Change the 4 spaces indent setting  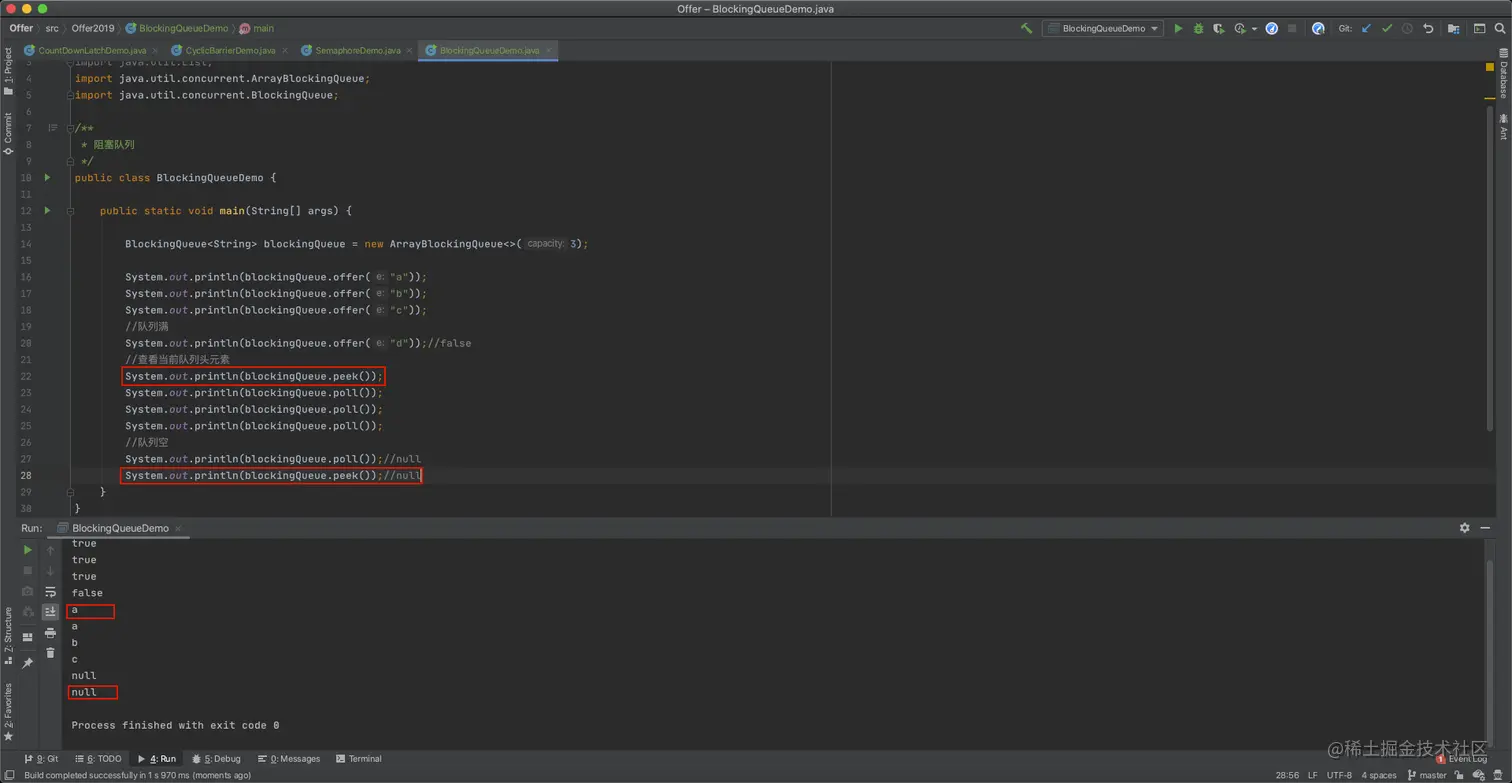pos(1378,775)
